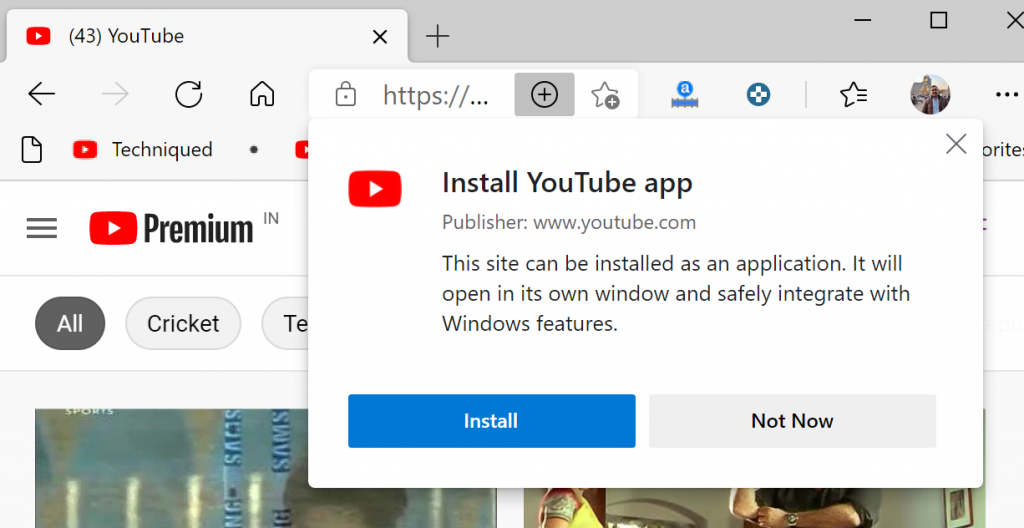The image size is (1024, 528).
Task: Open a new browser tab
Action: [437, 36]
